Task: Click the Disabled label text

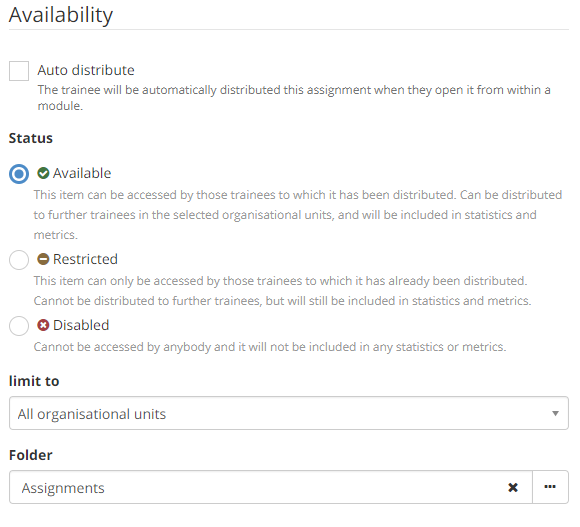Action: click(x=81, y=325)
